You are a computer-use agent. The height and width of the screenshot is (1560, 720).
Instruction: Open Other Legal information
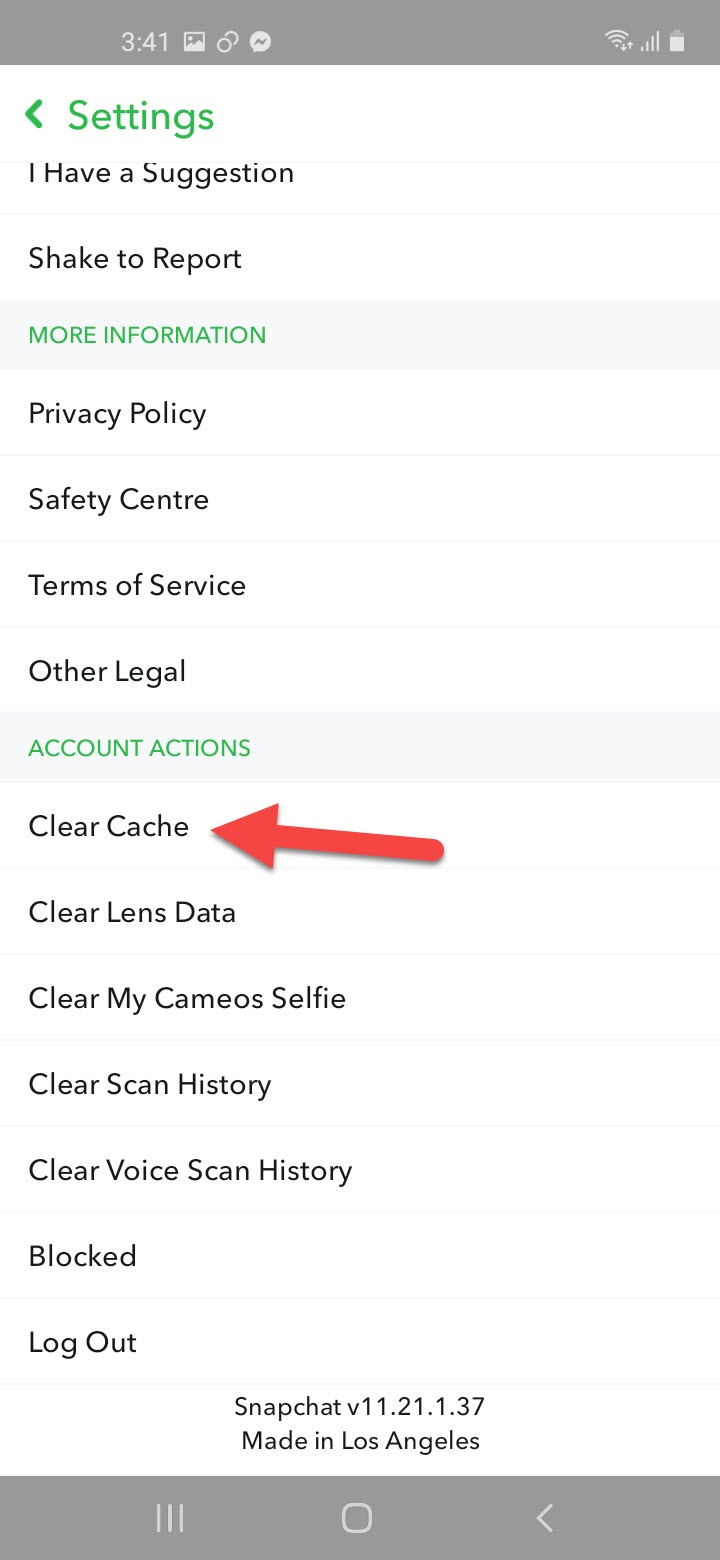tap(107, 671)
